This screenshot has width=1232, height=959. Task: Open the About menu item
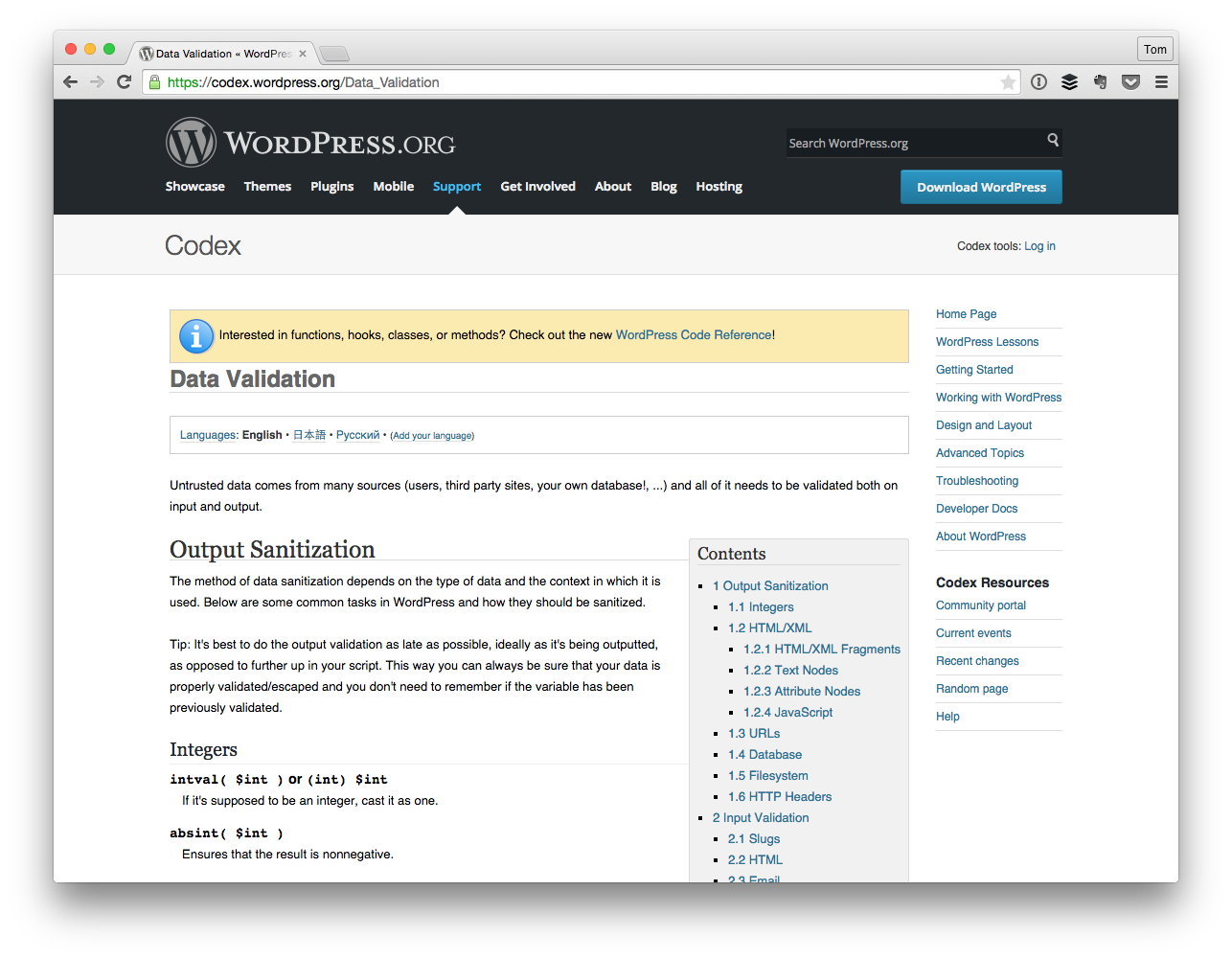coord(613,187)
